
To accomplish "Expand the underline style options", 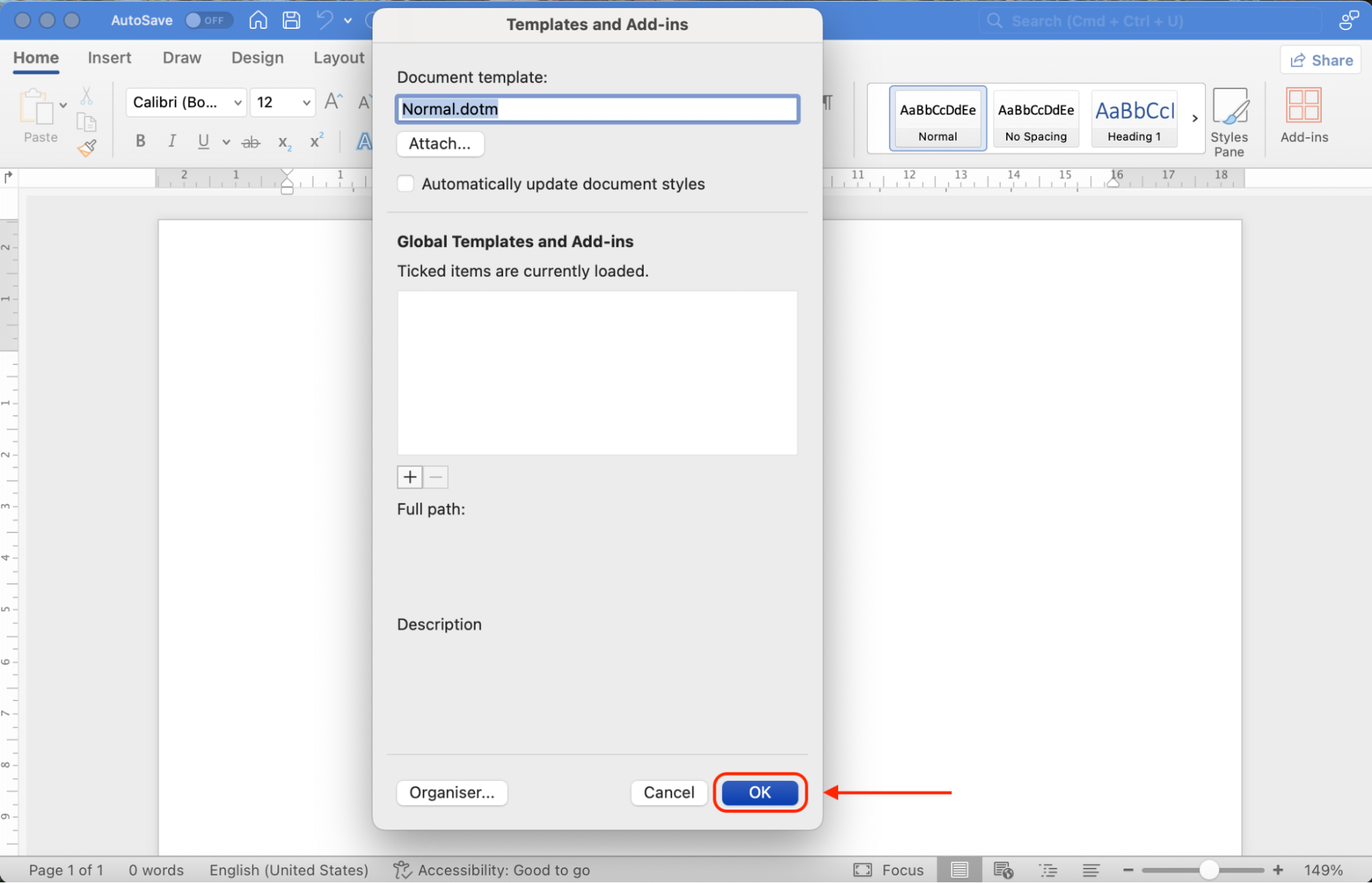I will click(226, 141).
